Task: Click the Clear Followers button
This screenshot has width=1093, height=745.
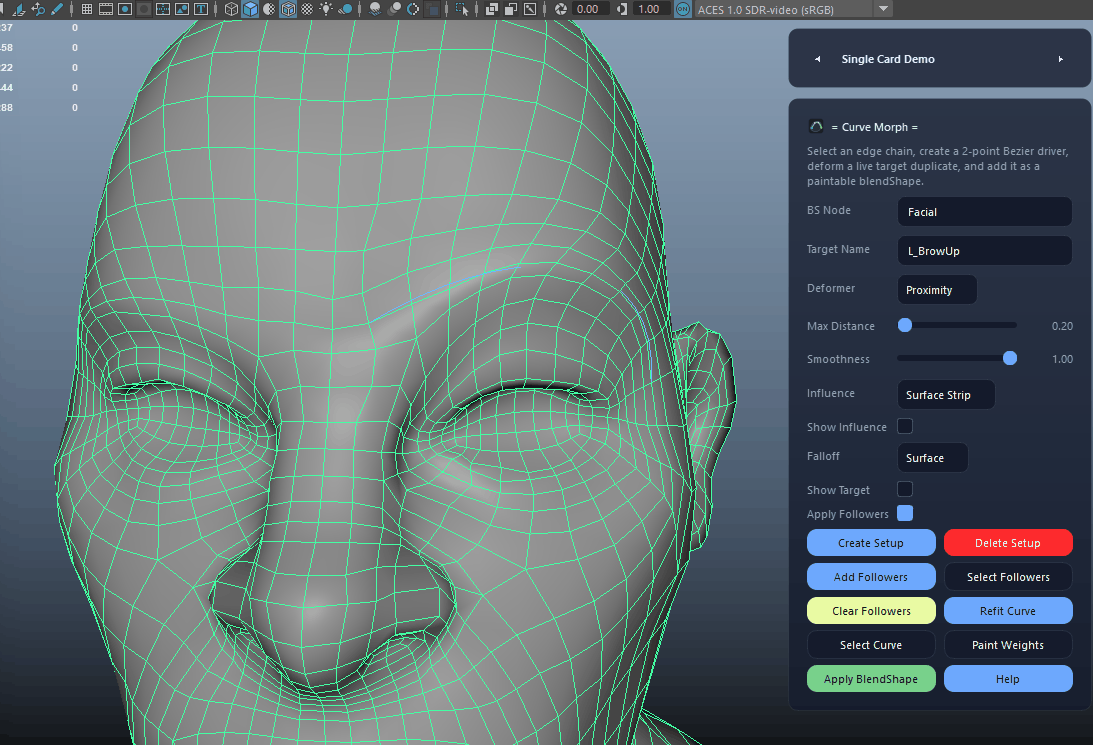Action: pos(871,611)
